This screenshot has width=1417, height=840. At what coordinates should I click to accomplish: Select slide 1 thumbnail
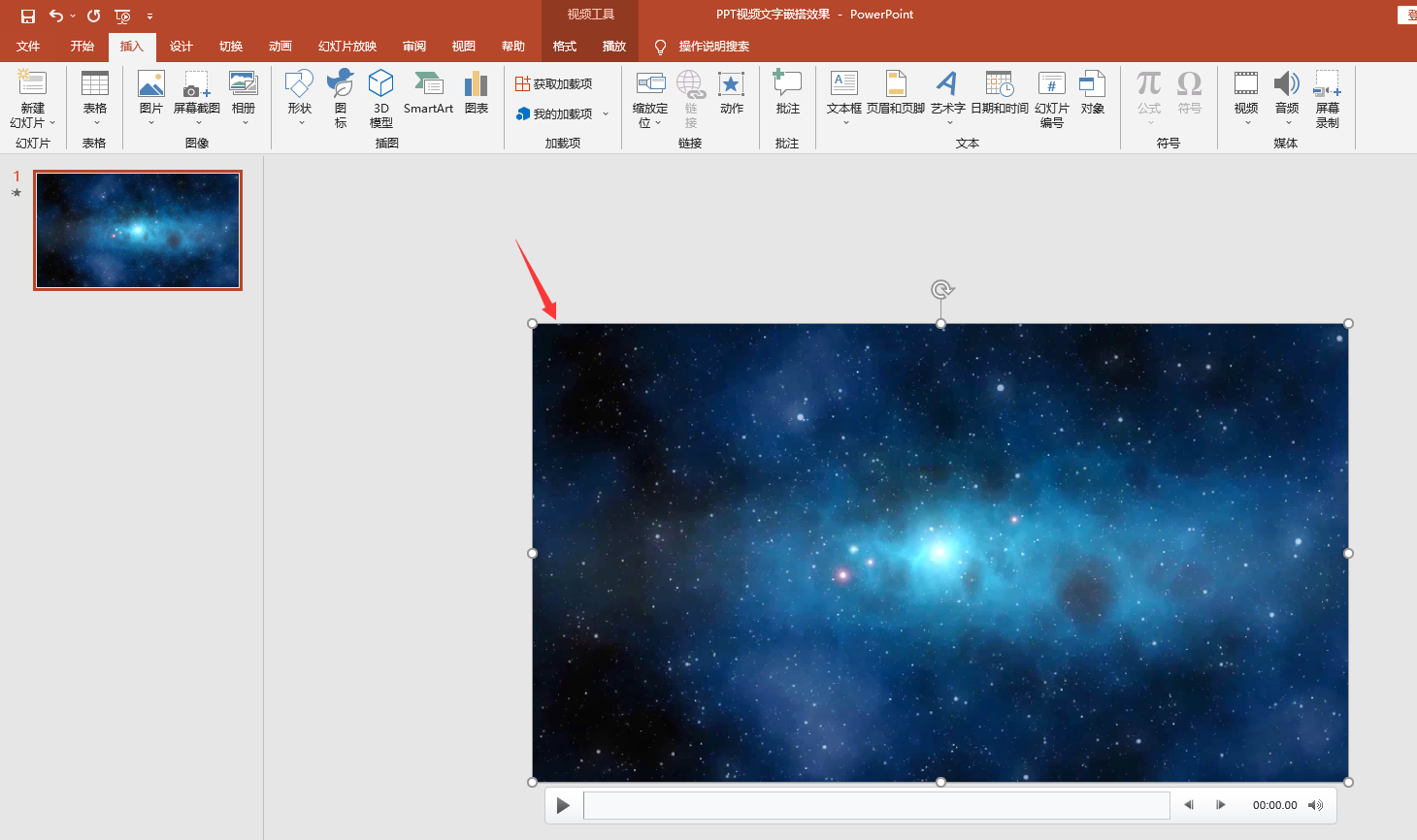138,230
